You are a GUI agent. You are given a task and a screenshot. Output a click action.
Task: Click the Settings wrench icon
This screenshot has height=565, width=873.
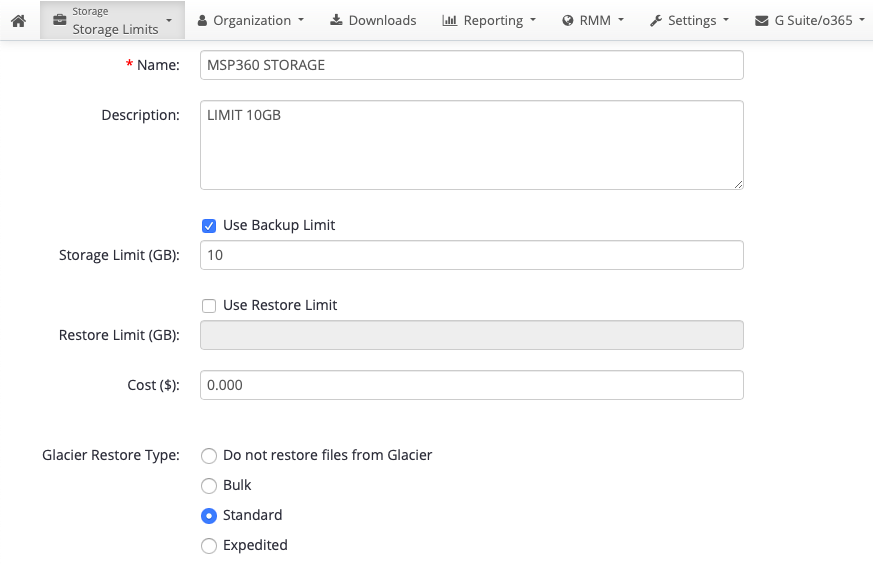click(656, 21)
